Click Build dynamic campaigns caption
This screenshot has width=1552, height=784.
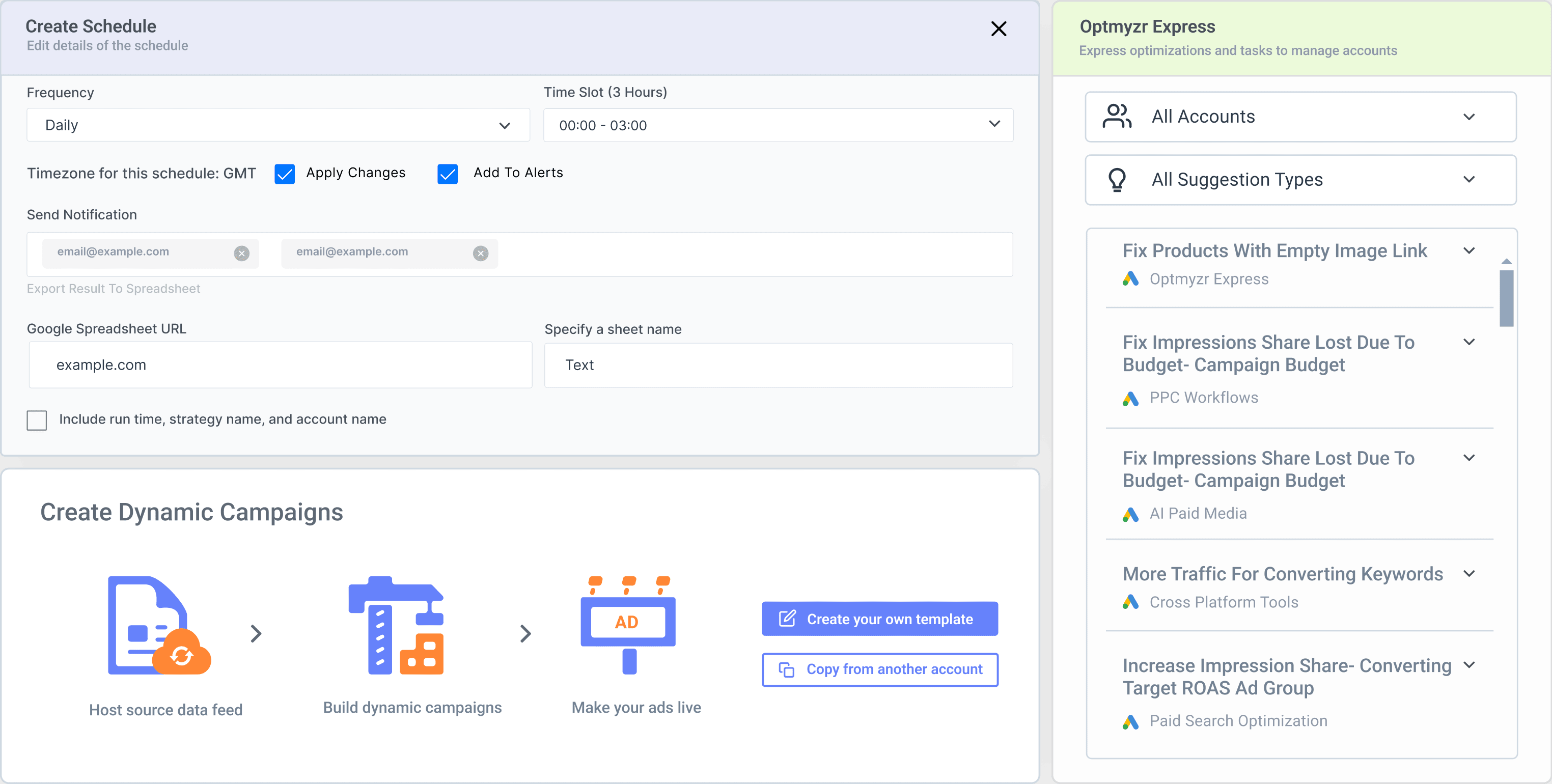click(x=412, y=708)
